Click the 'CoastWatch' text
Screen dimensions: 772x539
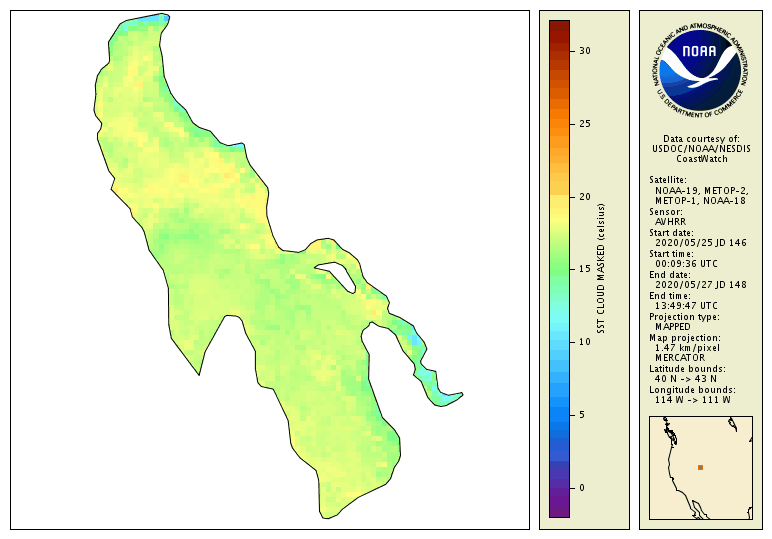coord(701,159)
